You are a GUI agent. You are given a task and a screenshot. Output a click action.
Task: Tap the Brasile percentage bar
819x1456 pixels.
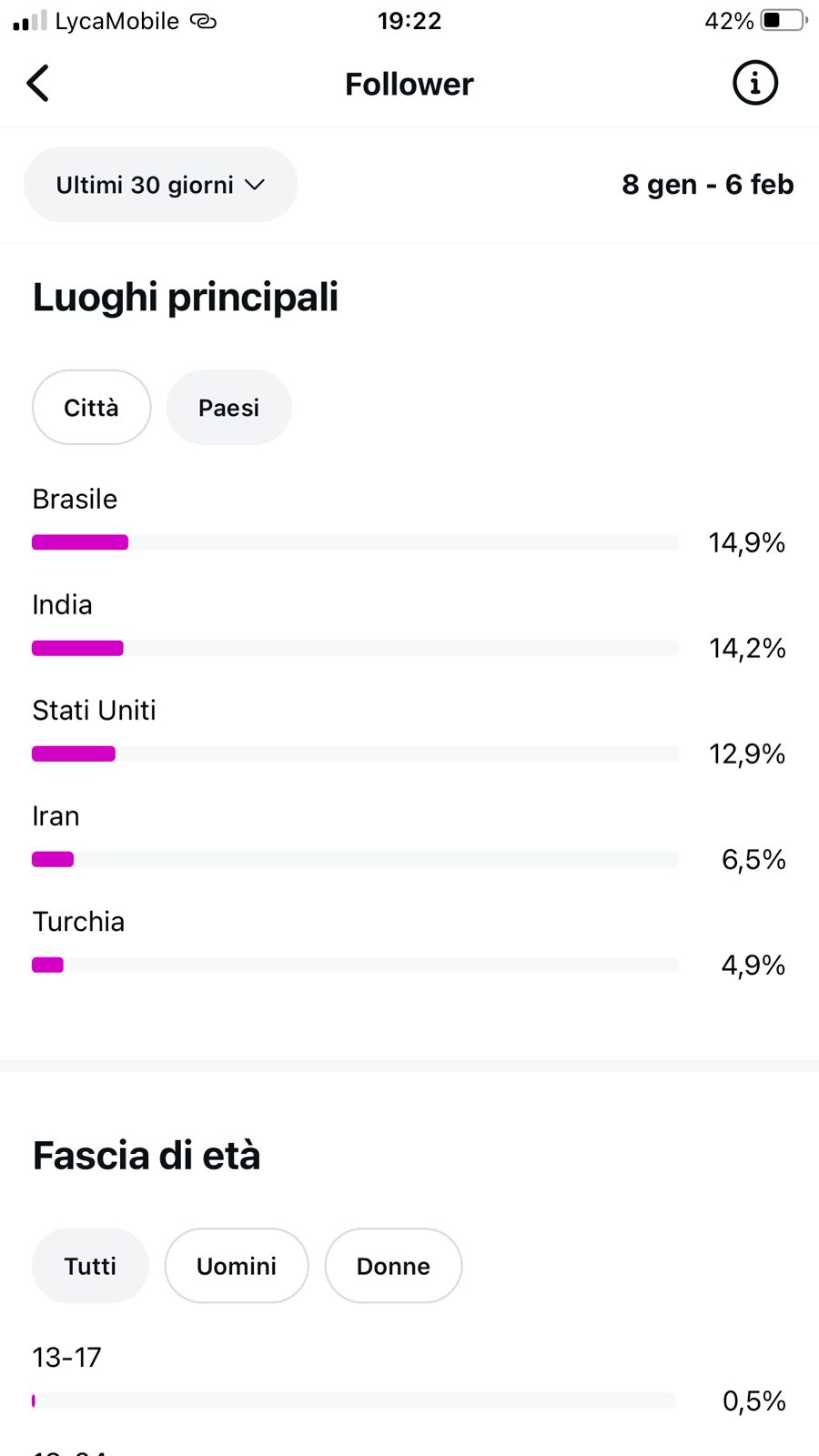click(355, 542)
